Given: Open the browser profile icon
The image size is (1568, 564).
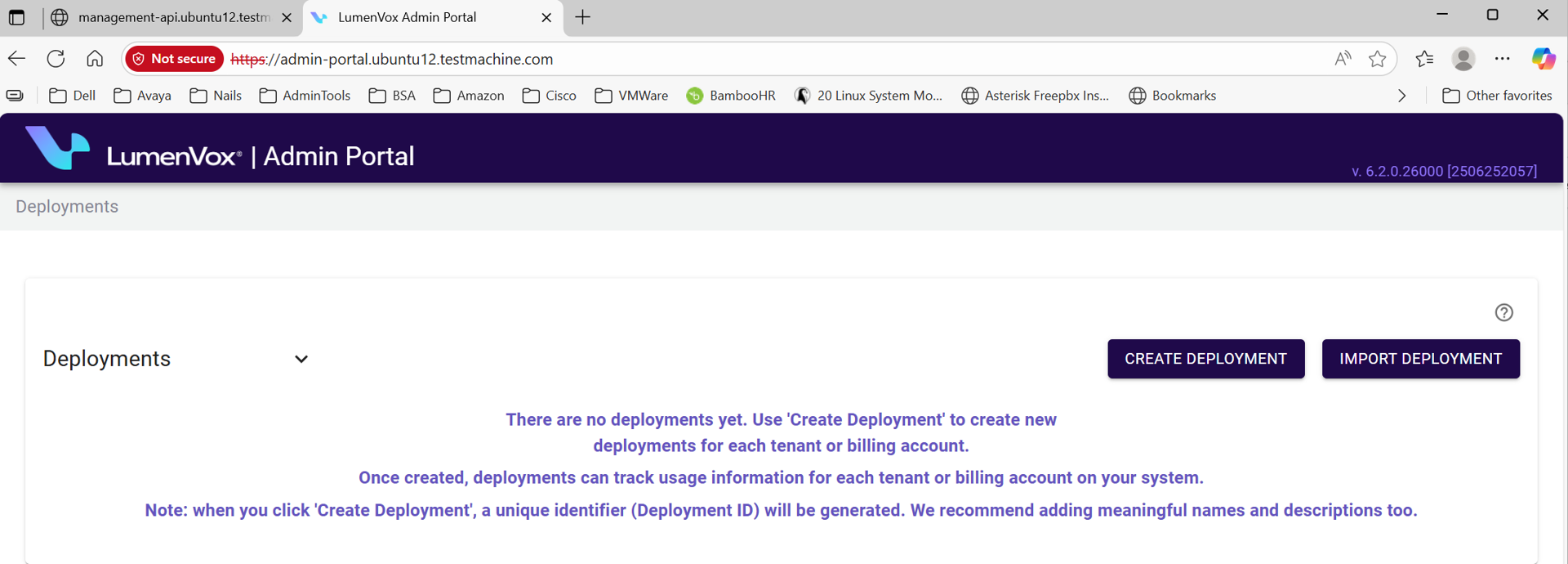Looking at the screenshot, I should tap(1463, 59).
